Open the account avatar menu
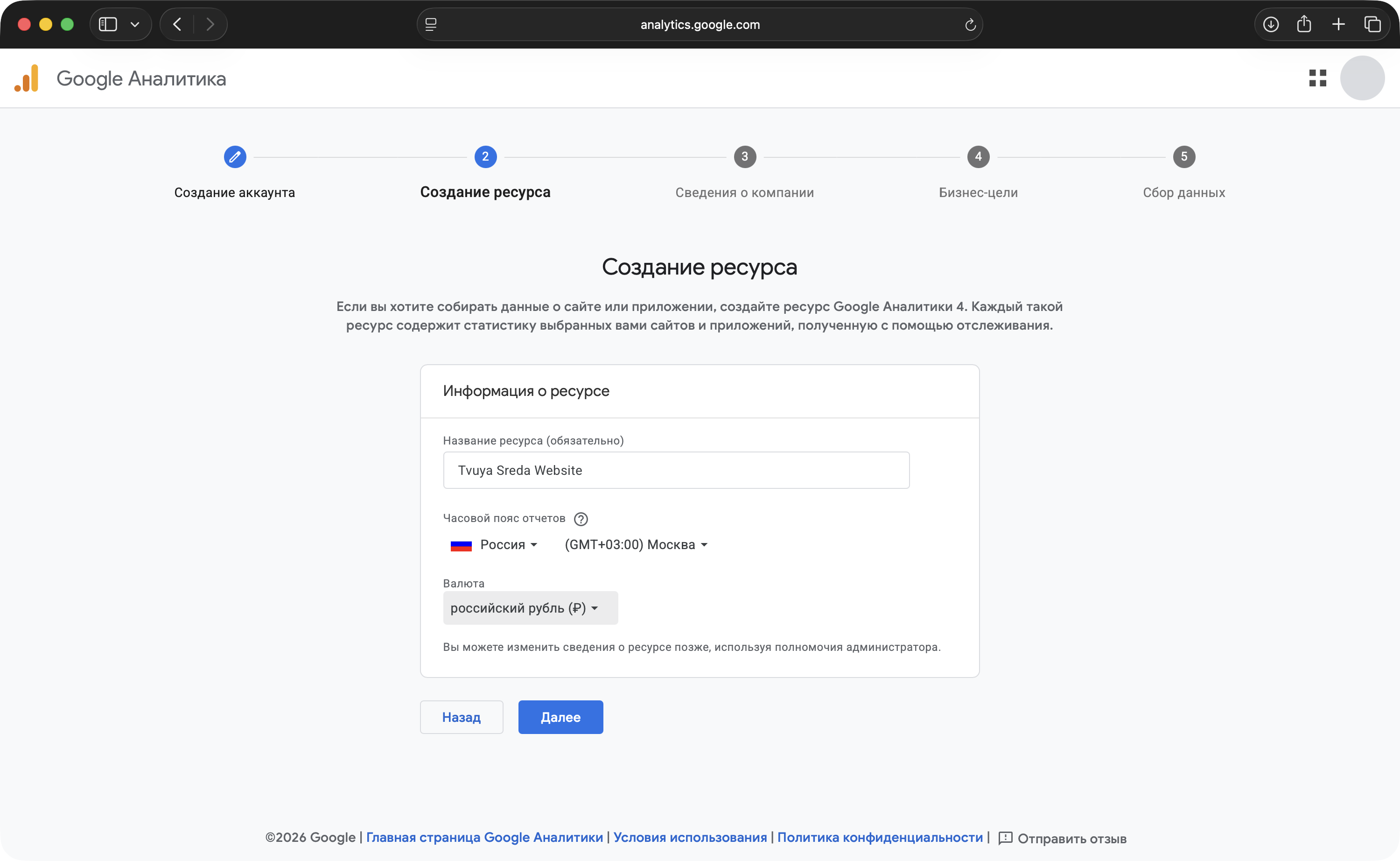1400x861 pixels. 1363,78
